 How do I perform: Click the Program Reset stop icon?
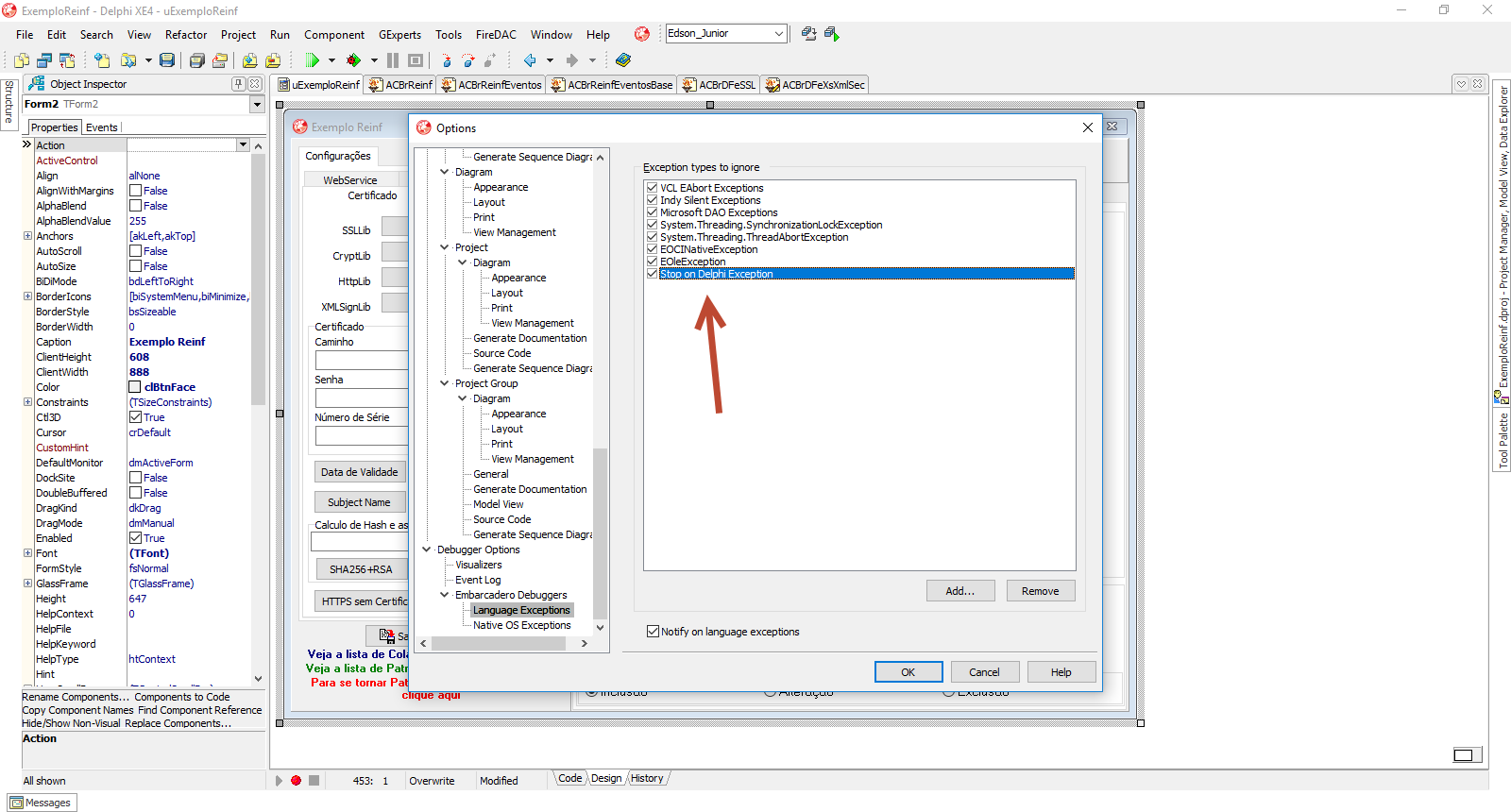(x=416, y=60)
